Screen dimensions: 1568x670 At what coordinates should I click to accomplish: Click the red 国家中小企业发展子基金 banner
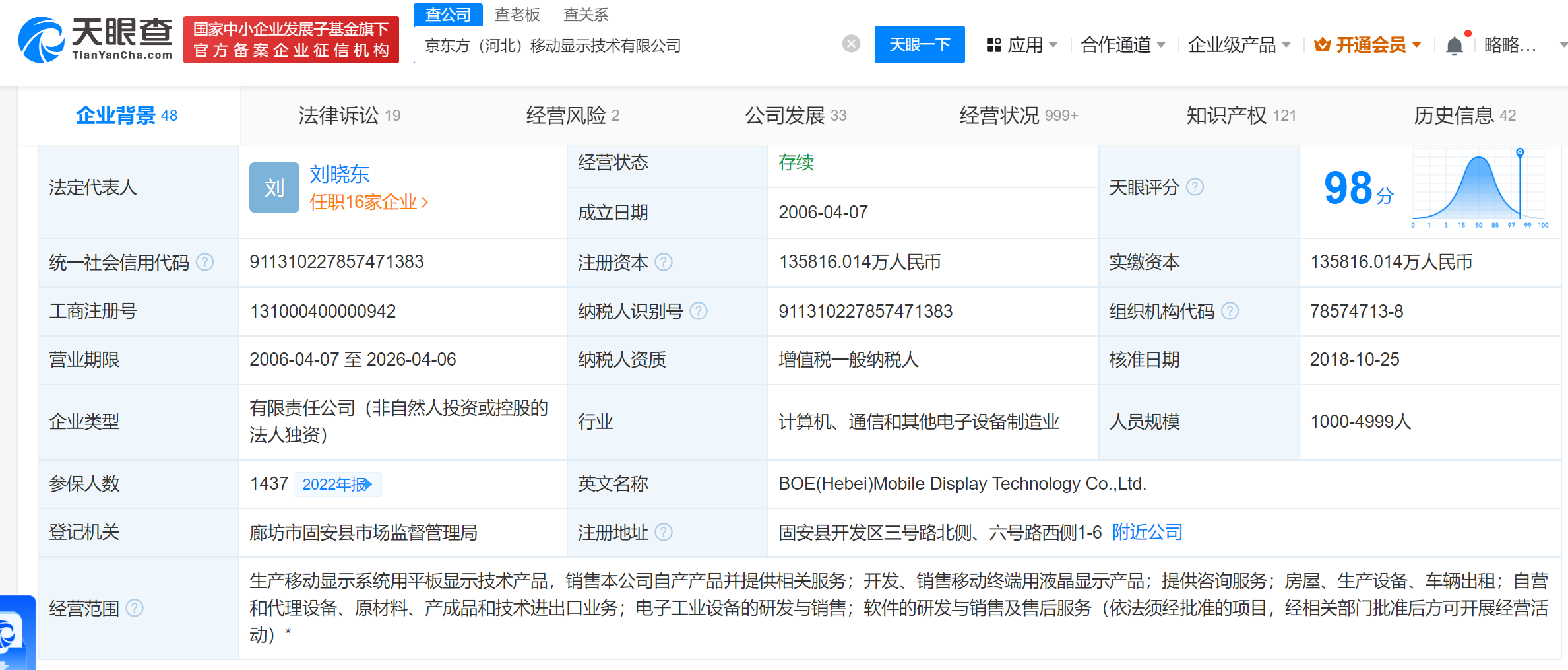point(291,40)
